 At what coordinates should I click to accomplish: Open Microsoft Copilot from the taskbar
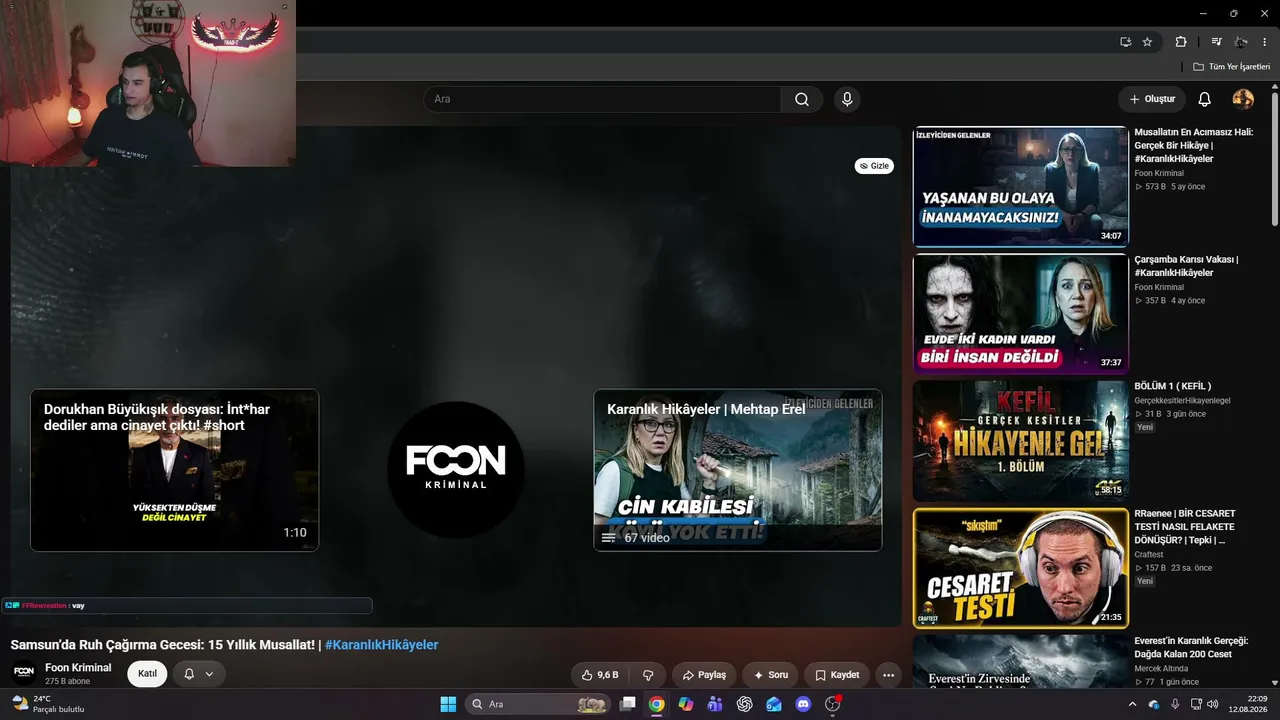point(685,704)
